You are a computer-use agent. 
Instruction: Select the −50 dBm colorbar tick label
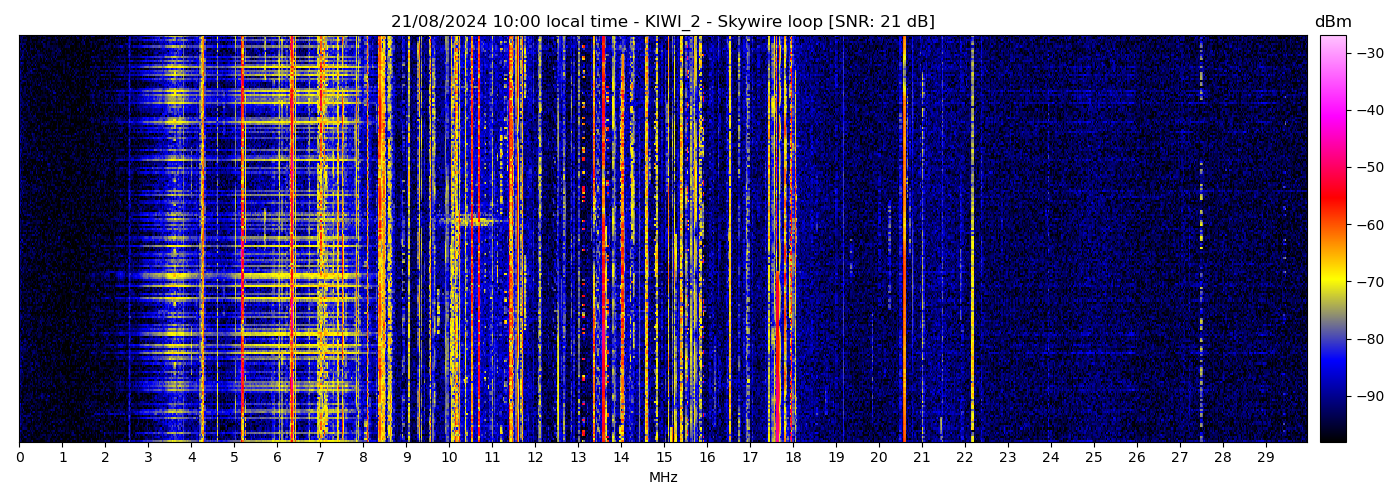point(1370,168)
